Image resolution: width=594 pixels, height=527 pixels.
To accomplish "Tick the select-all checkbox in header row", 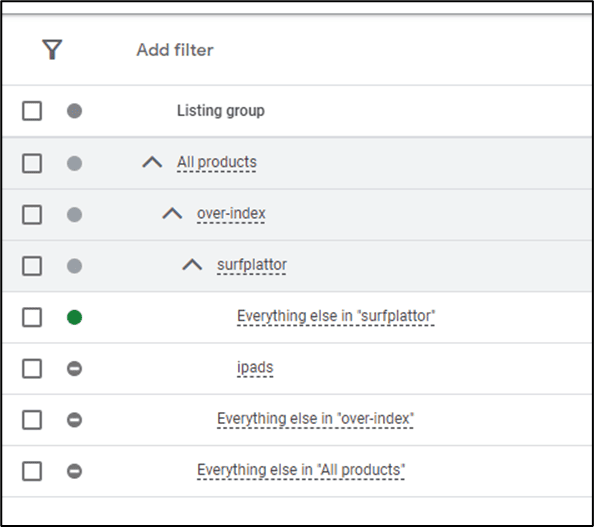I will 32,111.
